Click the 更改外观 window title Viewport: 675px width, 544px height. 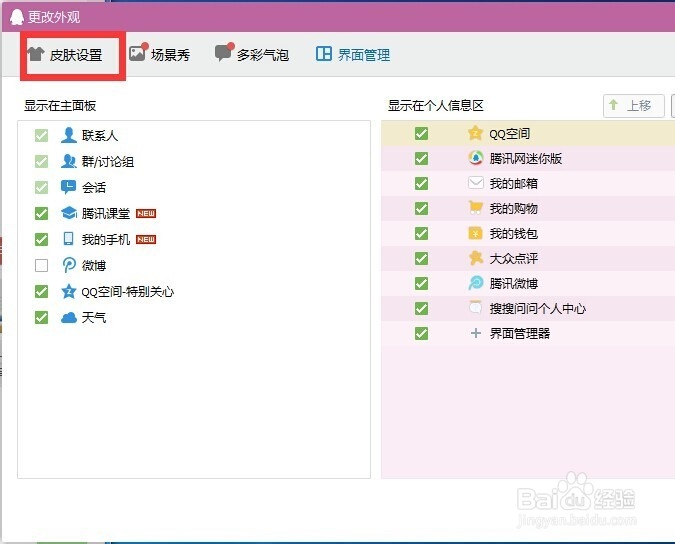point(54,17)
